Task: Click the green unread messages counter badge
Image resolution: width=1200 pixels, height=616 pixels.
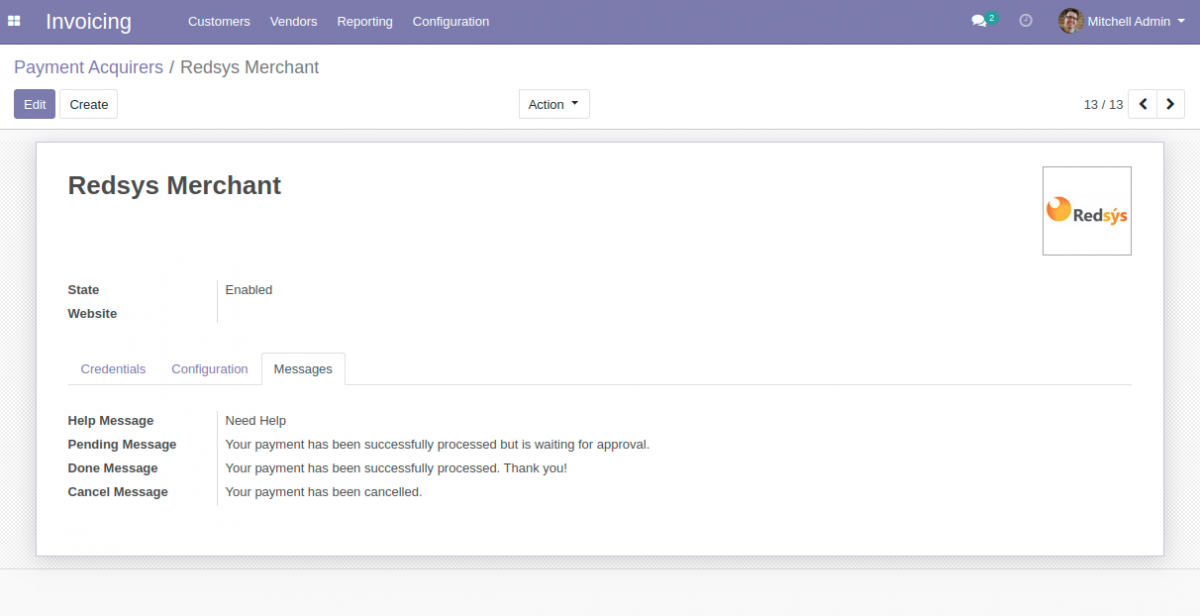Action: [990, 15]
